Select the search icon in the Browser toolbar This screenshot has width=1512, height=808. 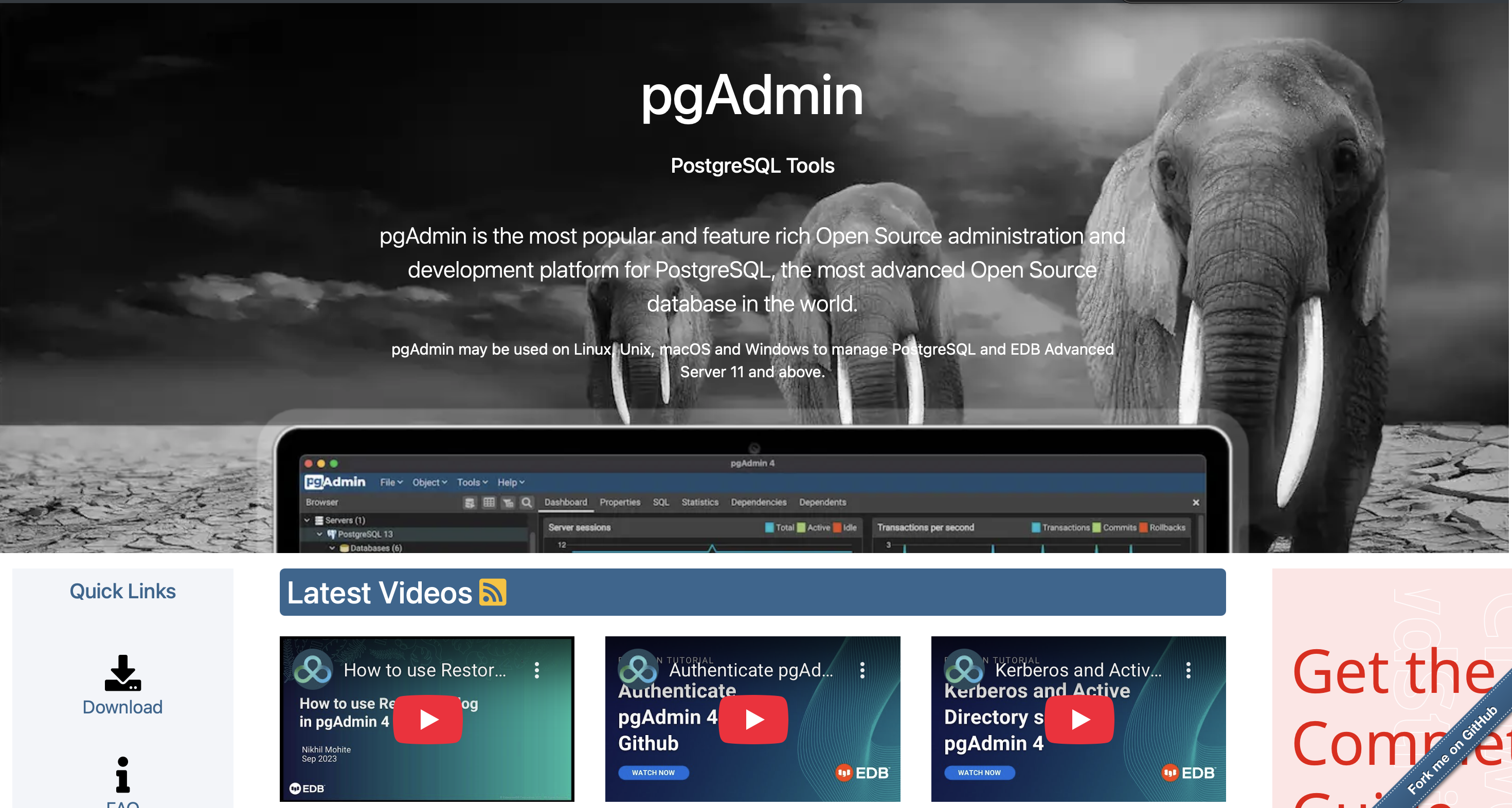tap(527, 503)
